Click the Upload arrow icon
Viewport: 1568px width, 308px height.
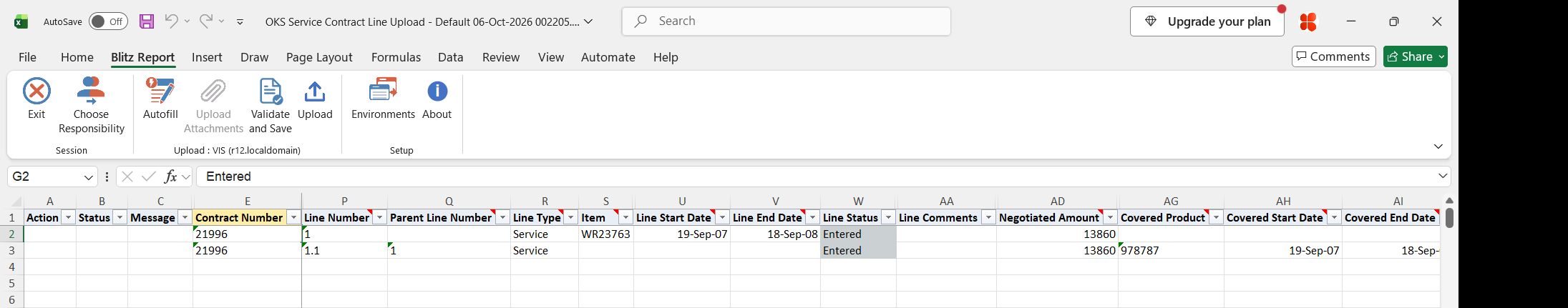315,91
